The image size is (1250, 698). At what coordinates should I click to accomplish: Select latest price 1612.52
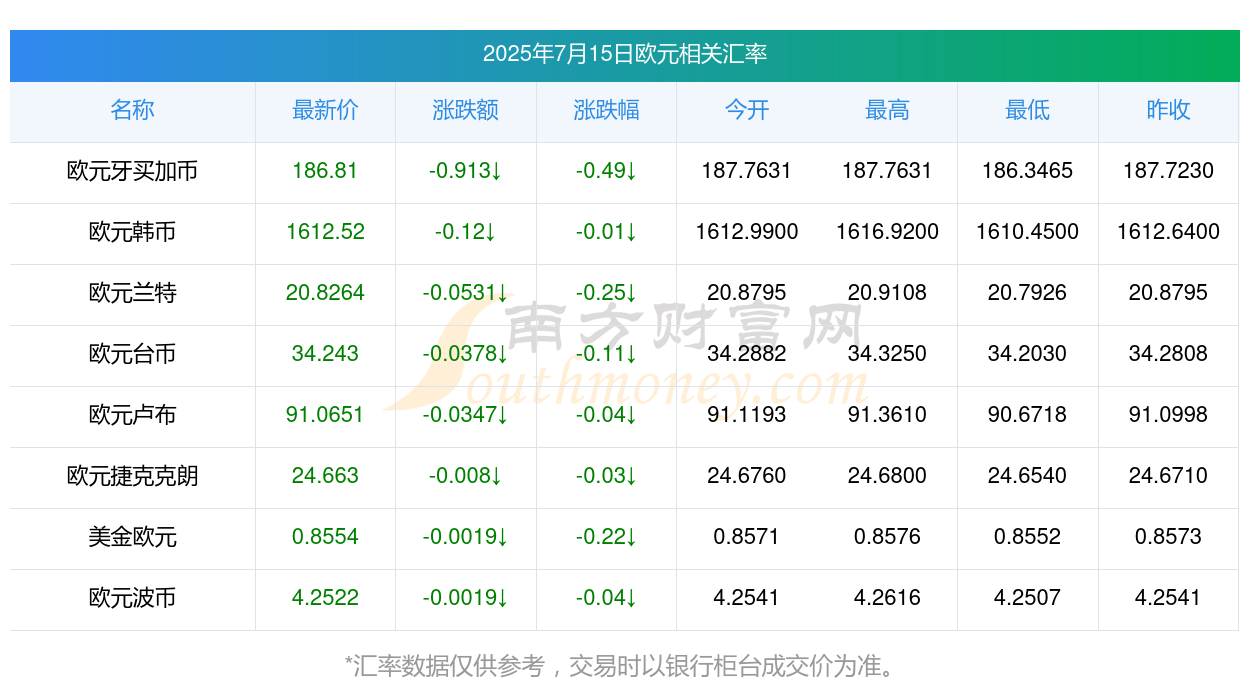[x=325, y=232]
